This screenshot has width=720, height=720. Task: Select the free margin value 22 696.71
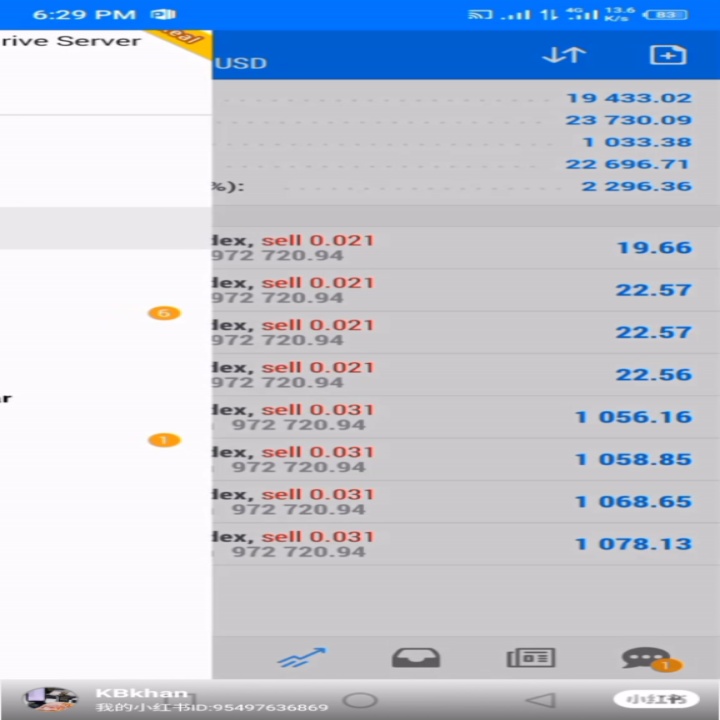[x=628, y=164]
